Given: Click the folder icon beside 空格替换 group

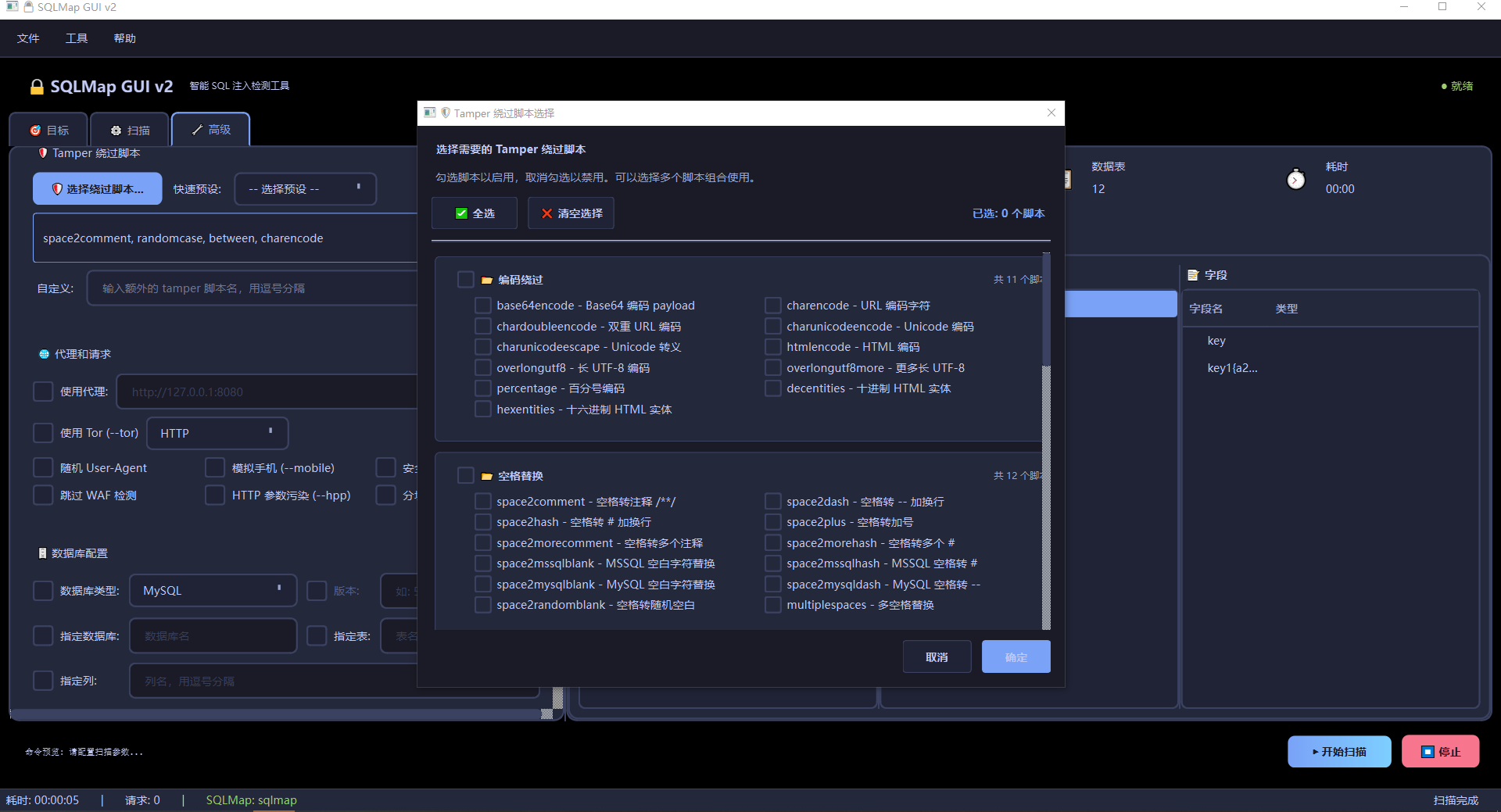Looking at the screenshot, I should pos(486,475).
